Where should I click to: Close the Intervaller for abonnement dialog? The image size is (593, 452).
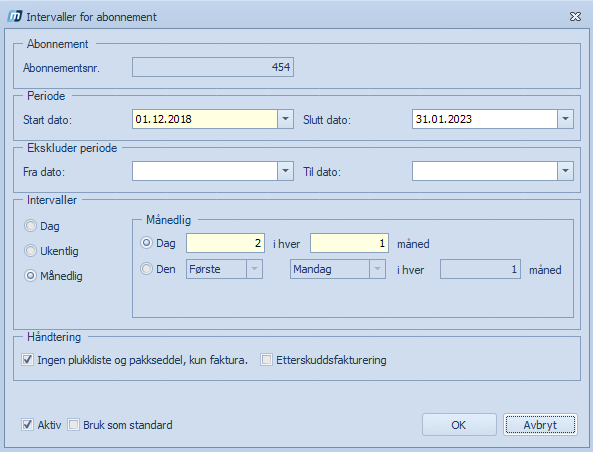[x=575, y=17]
